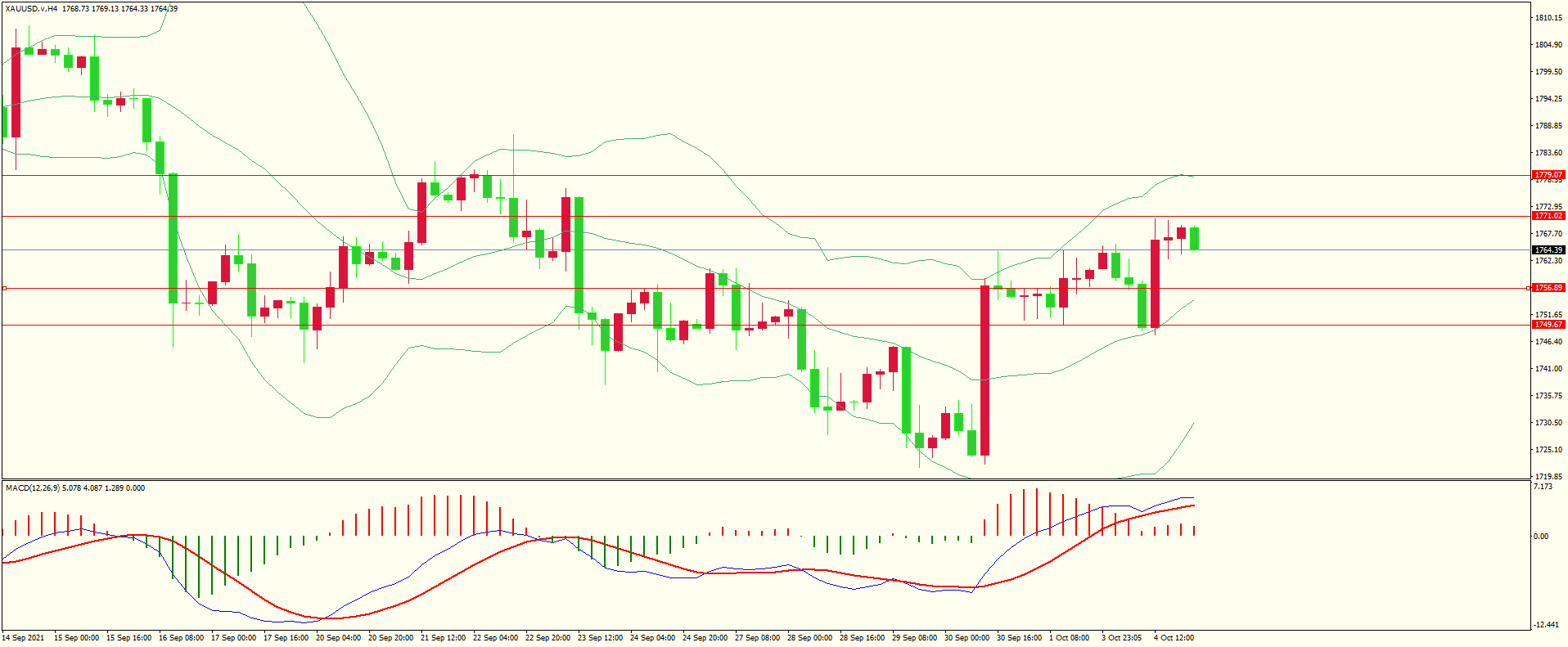Click the 28 Sep 00:00 time label
1568x647 pixels.
coord(809,638)
